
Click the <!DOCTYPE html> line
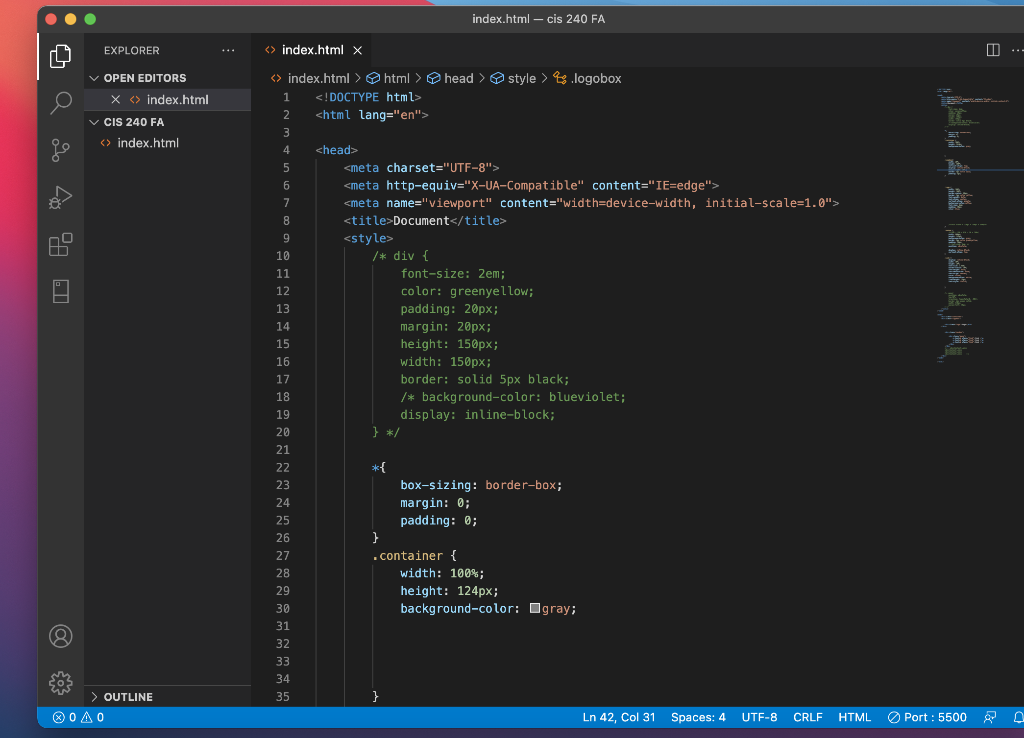[x=368, y=97]
